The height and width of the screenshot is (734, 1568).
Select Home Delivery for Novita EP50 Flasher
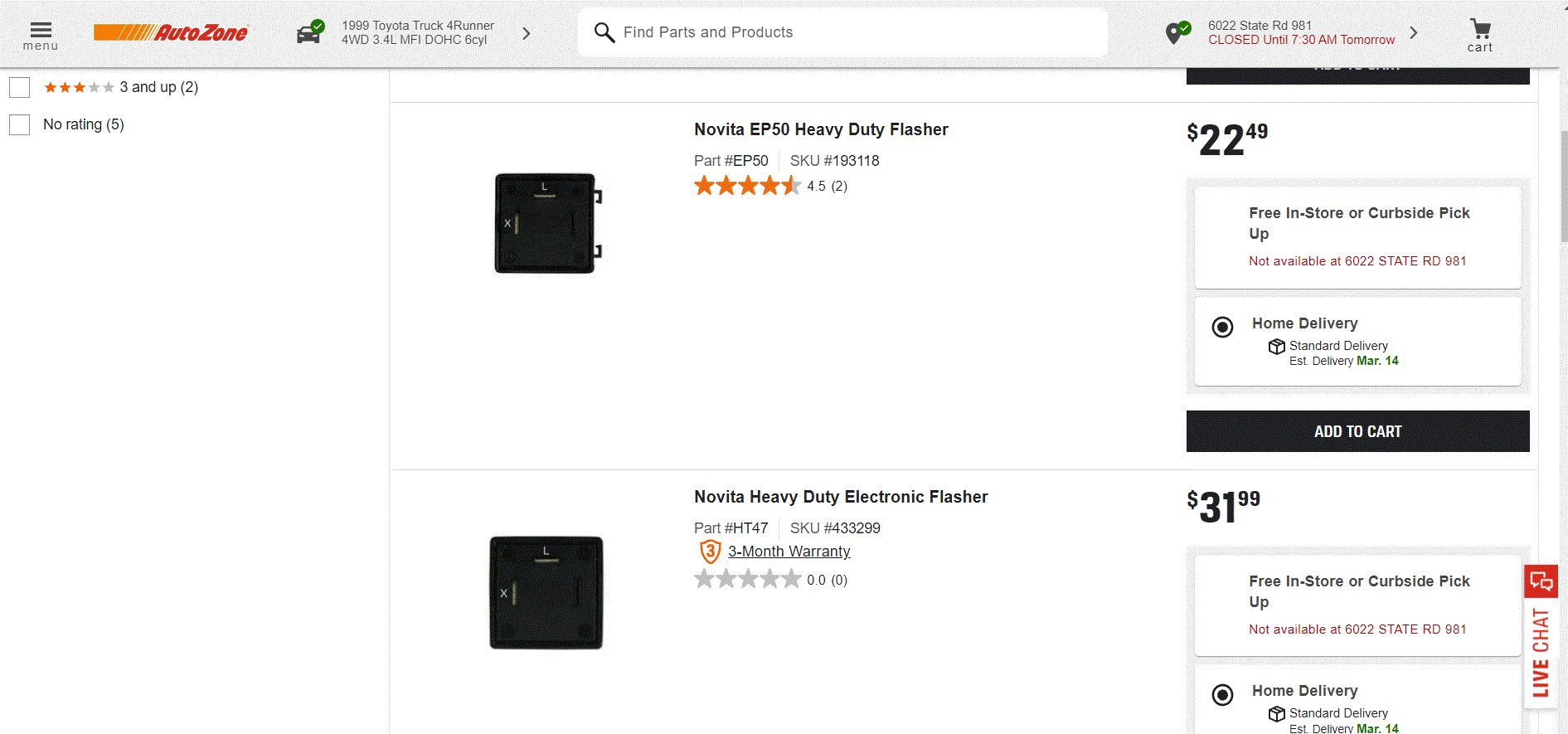(1222, 327)
